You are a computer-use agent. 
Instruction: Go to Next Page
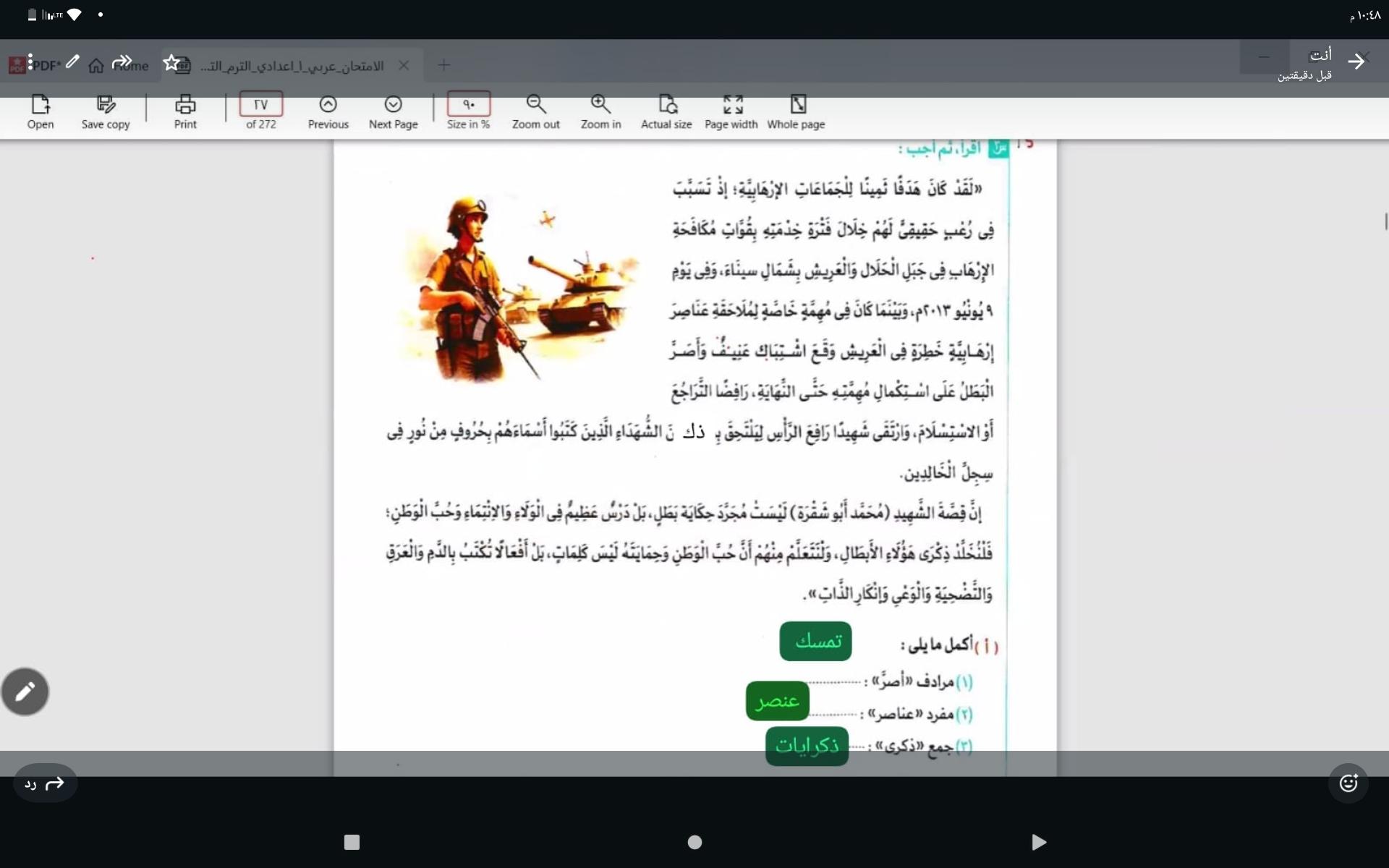point(393,106)
